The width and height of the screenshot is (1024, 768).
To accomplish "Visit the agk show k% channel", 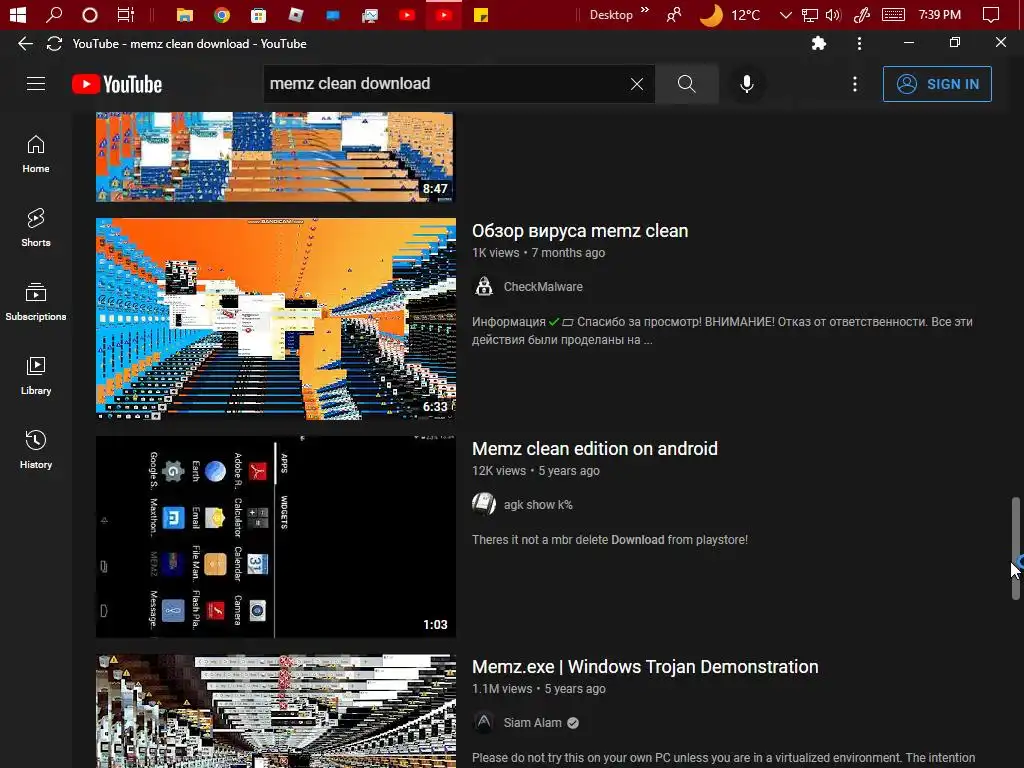I will (538, 505).
